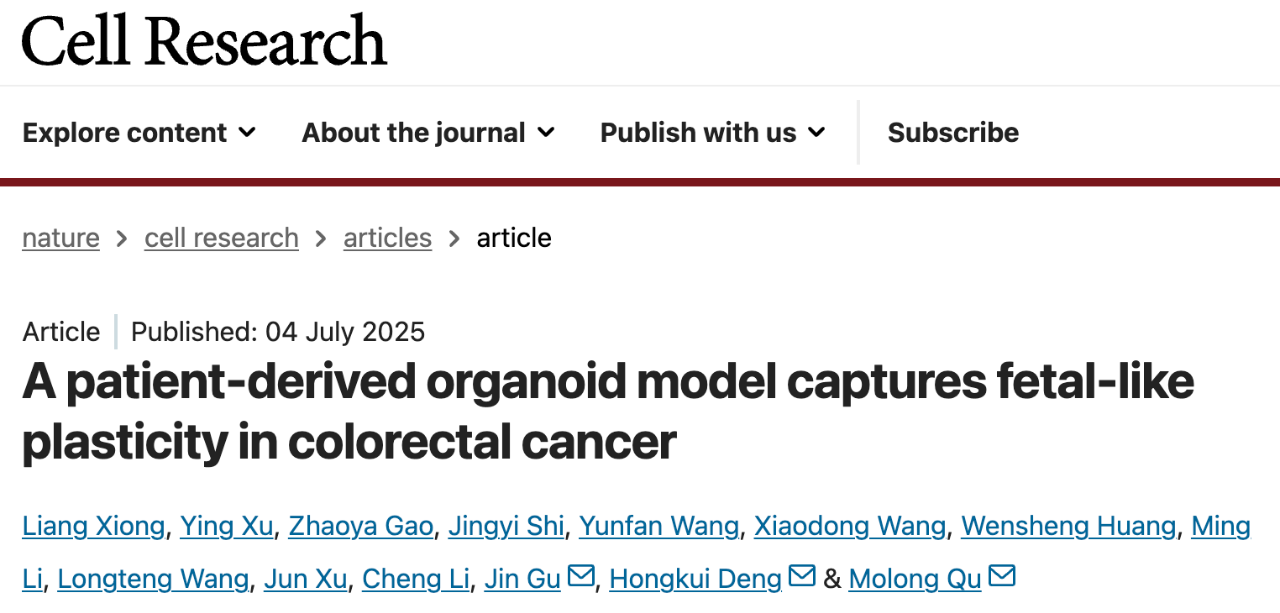This screenshot has width=1280, height=613.
Task: Click the Xiaodong Wang author link
Action: tap(850, 526)
